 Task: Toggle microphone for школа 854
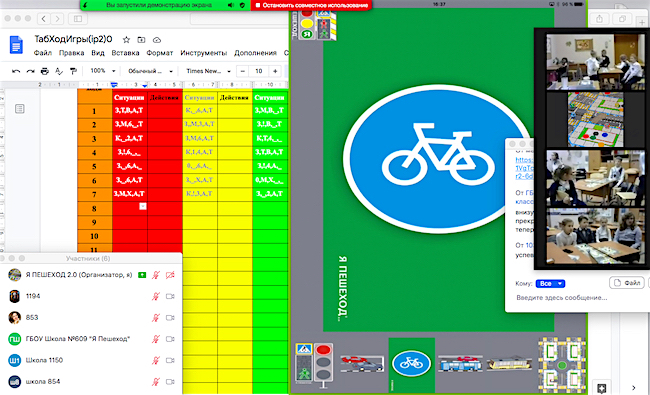click(156, 382)
